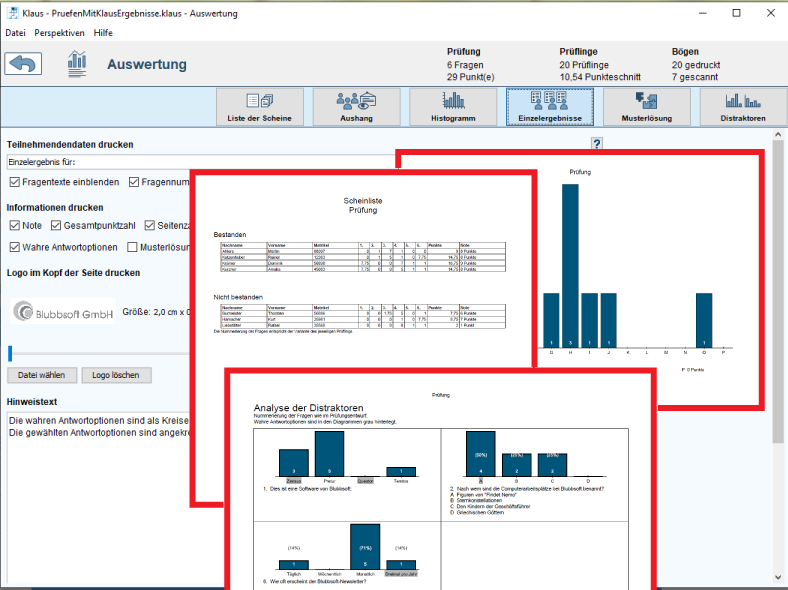Select the Einzelergebnisse view
This screenshot has height=590, width=788.
tap(549, 107)
